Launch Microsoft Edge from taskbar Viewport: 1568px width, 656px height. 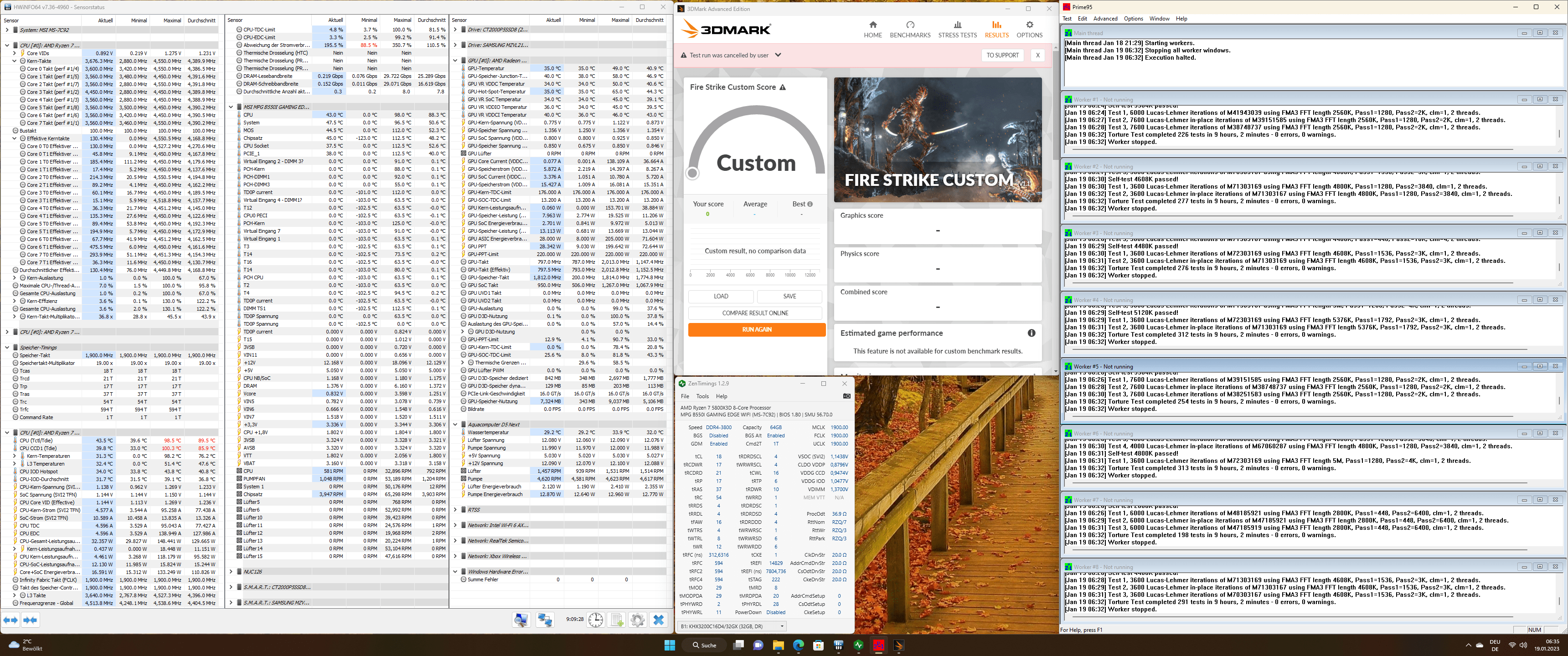pos(798,645)
